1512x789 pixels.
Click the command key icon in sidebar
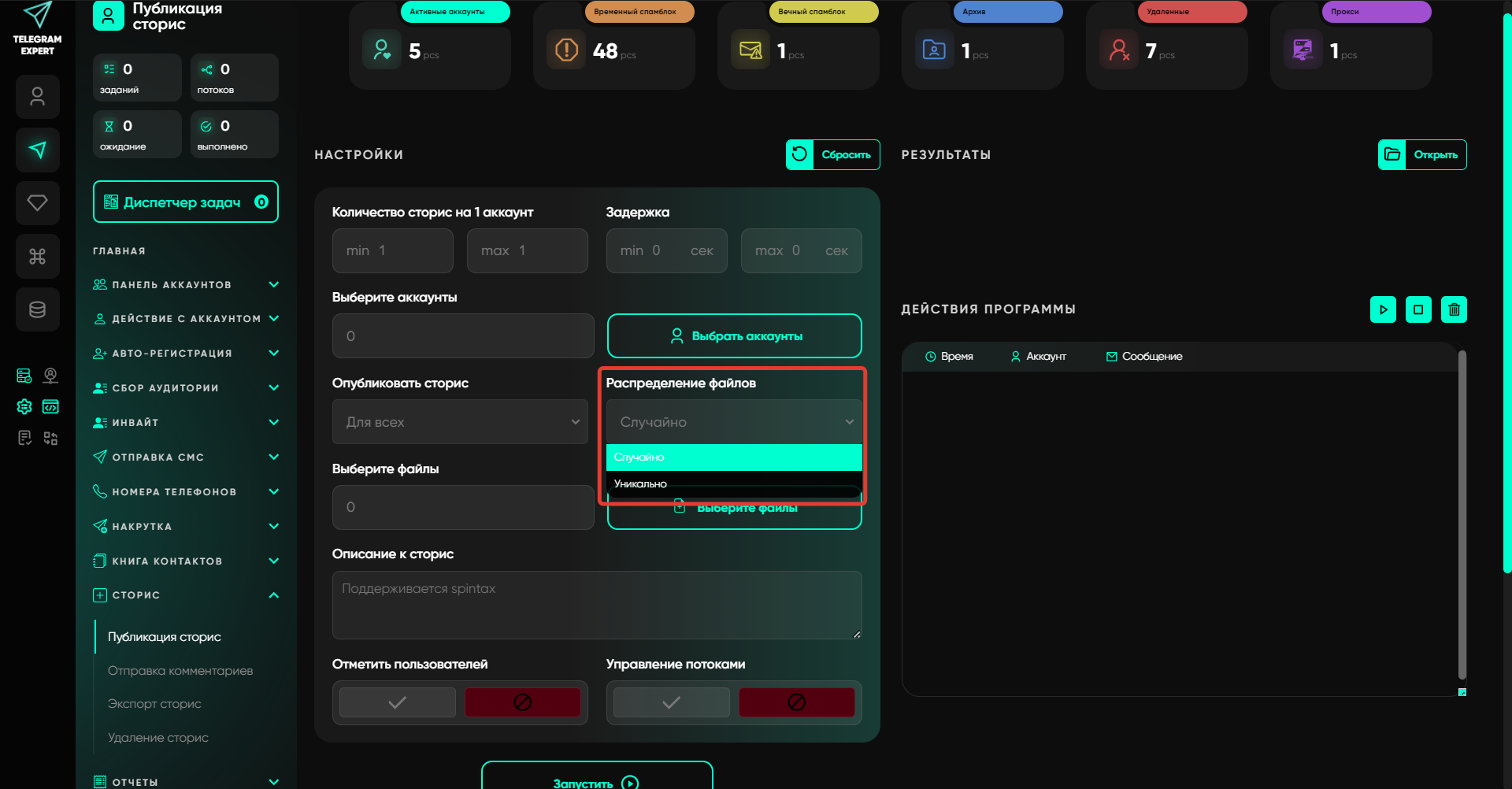37,257
